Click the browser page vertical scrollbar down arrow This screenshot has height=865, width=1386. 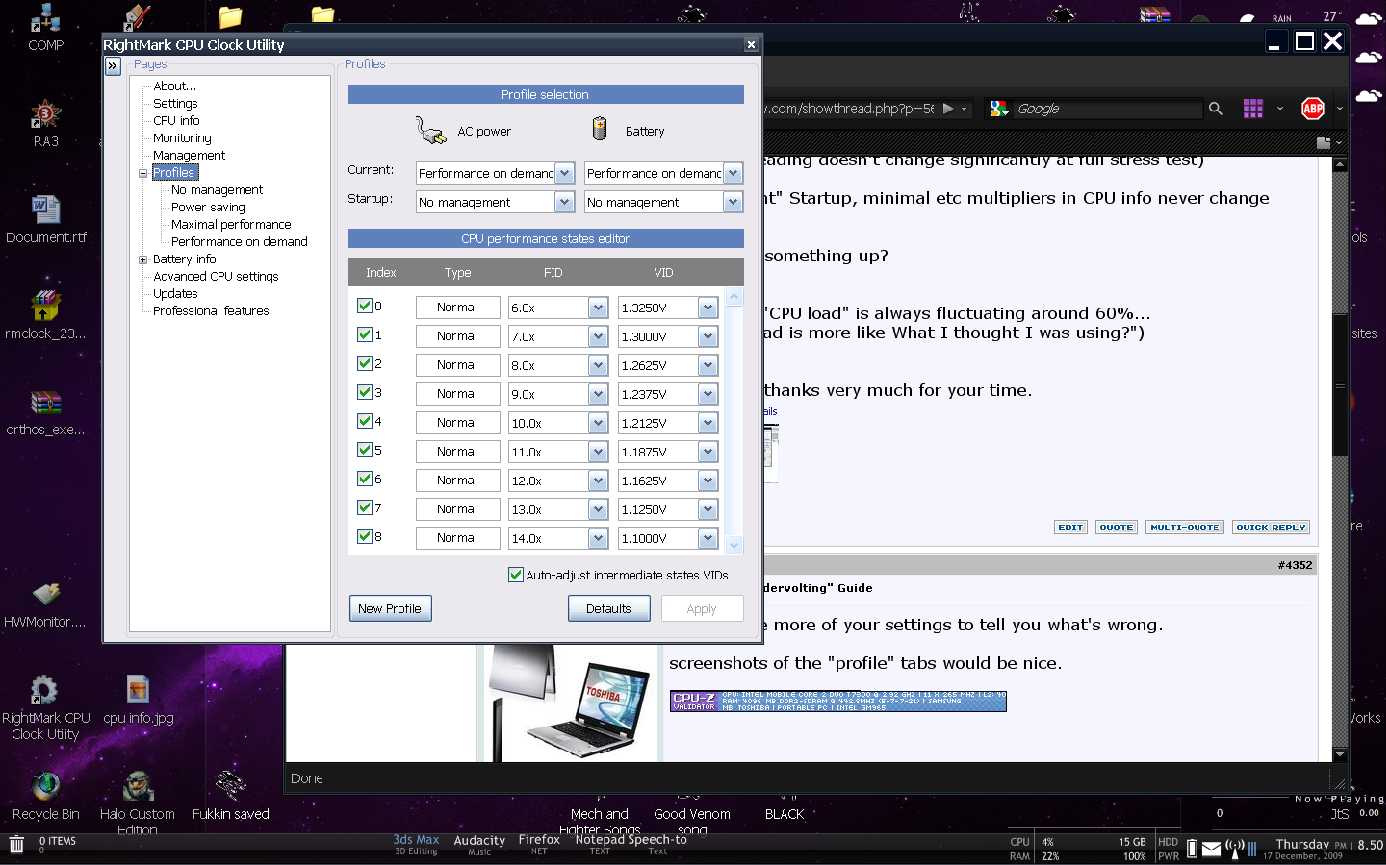tap(1340, 754)
